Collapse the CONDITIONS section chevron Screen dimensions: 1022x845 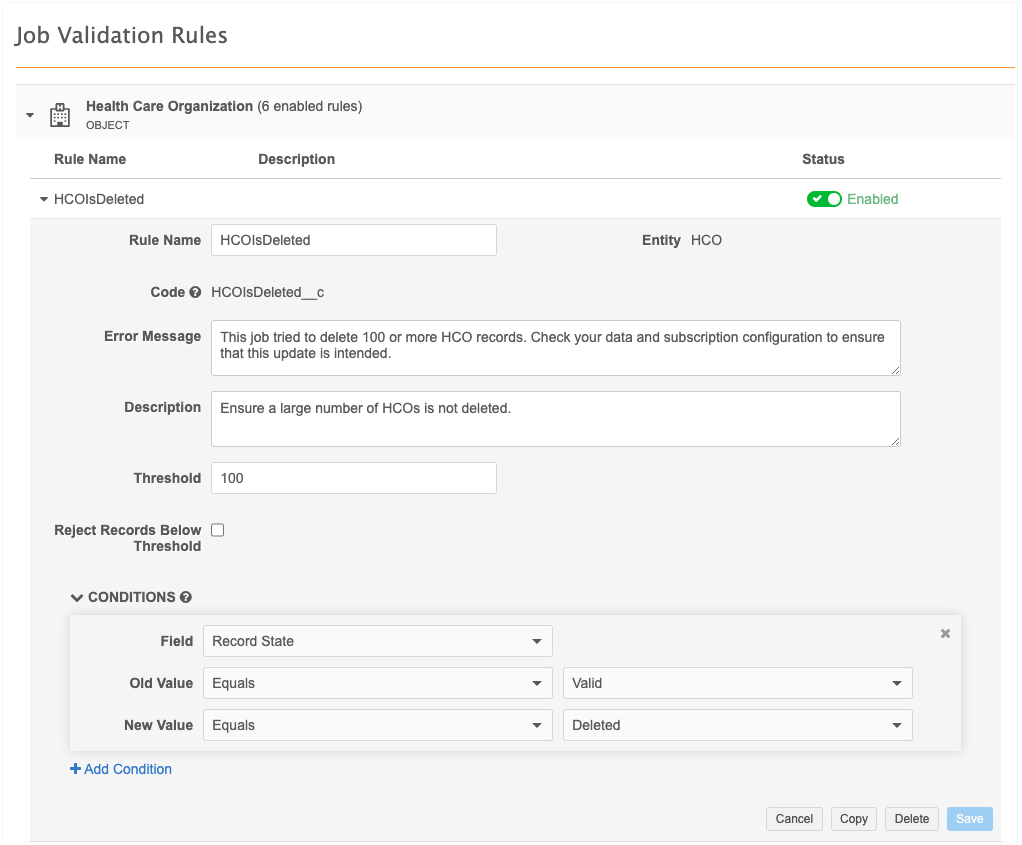point(77,597)
